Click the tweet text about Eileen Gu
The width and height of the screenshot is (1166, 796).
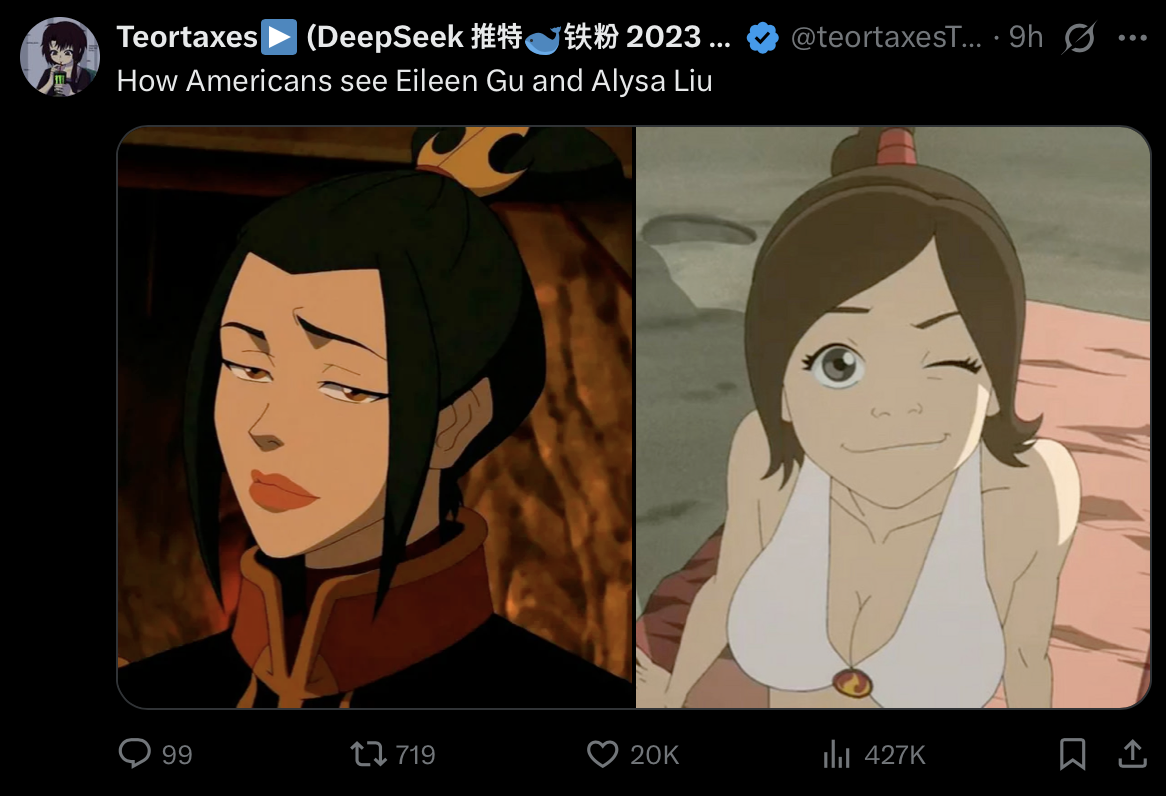[x=414, y=80]
